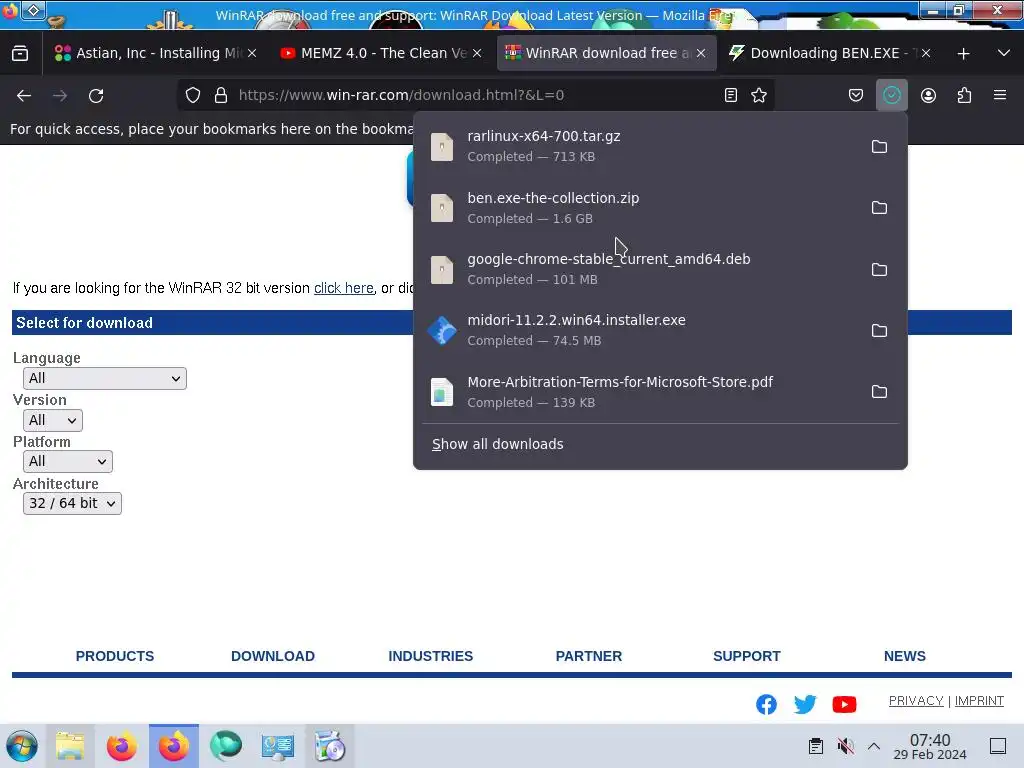Open the Firefox View tab list icon
Viewport: 1024px width, 768px height.
[x=20, y=53]
